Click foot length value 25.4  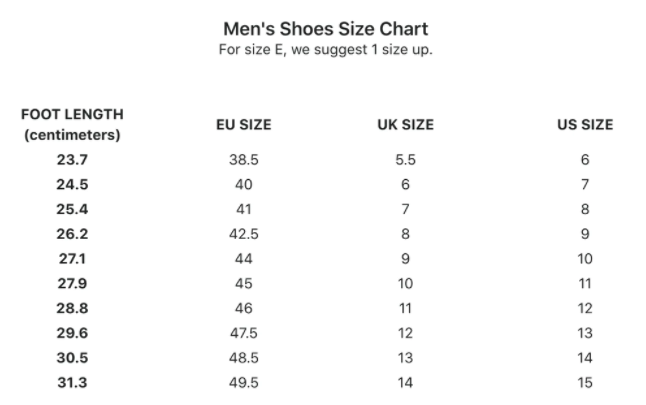point(72,209)
